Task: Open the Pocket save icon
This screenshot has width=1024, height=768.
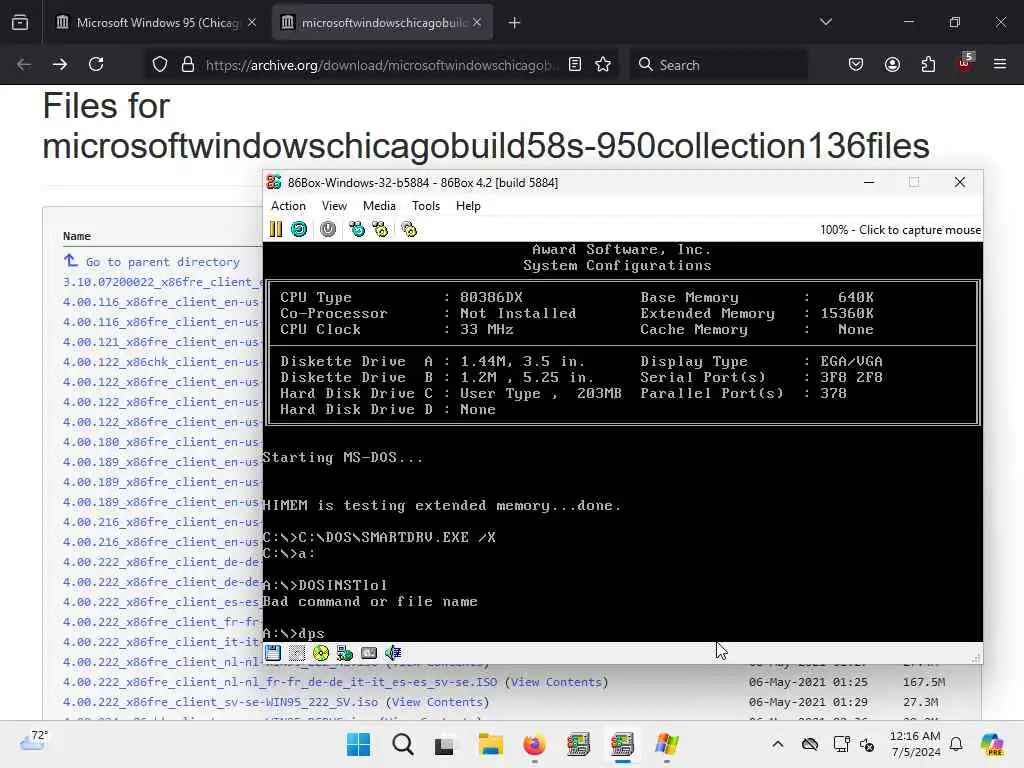Action: [856, 65]
